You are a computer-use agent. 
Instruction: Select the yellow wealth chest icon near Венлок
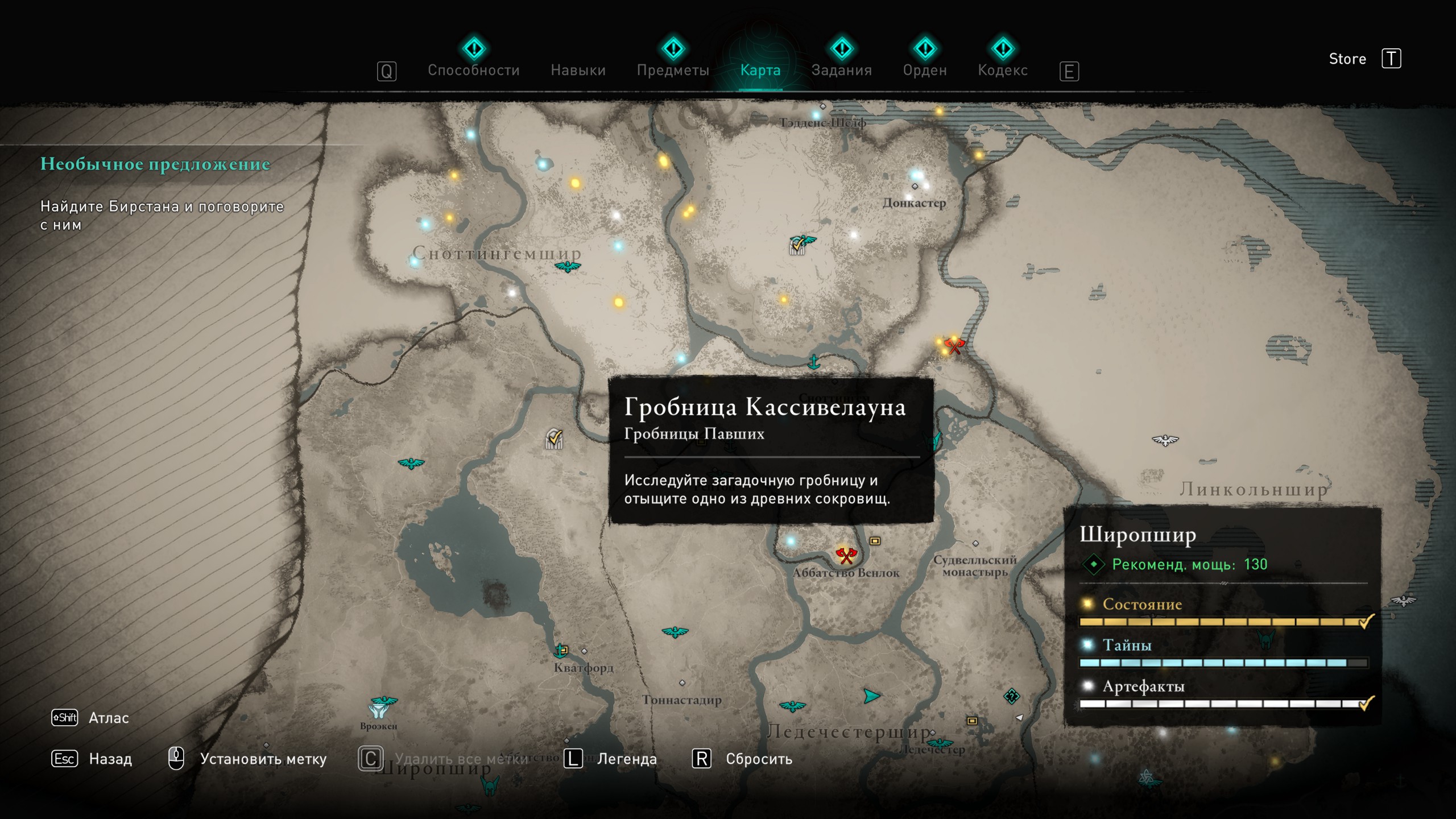tap(875, 541)
